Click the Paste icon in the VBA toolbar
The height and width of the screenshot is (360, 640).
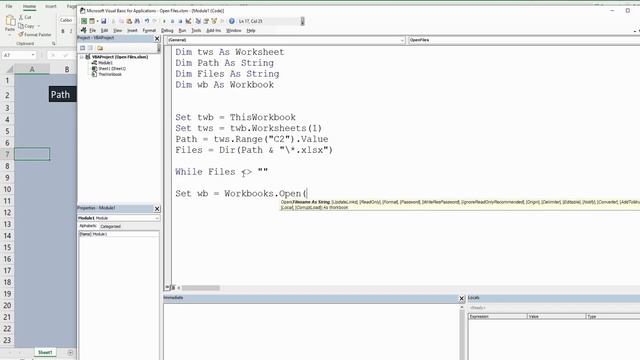pyautogui.click(x=129, y=21)
